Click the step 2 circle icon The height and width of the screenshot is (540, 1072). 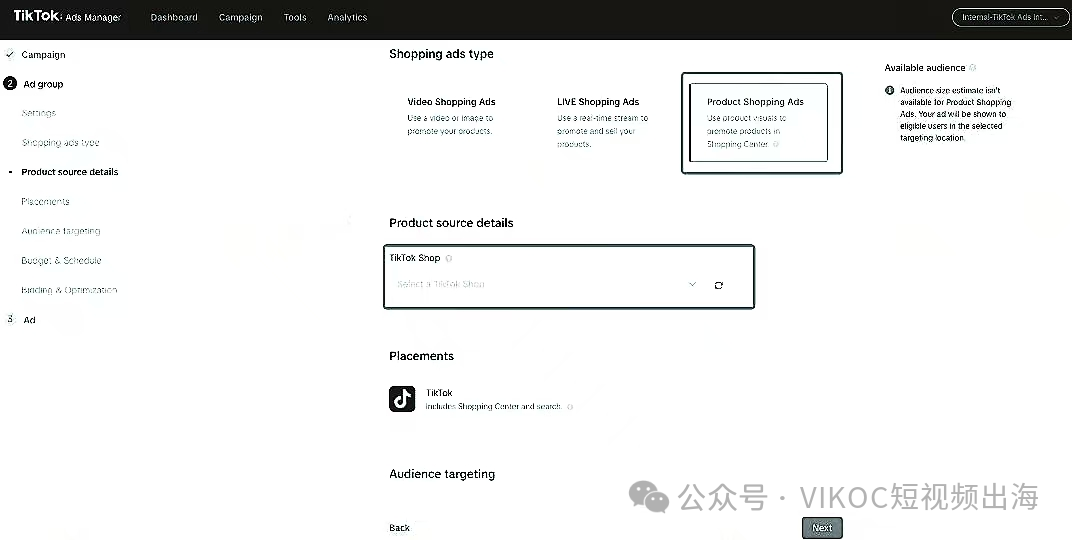click(x=10, y=83)
